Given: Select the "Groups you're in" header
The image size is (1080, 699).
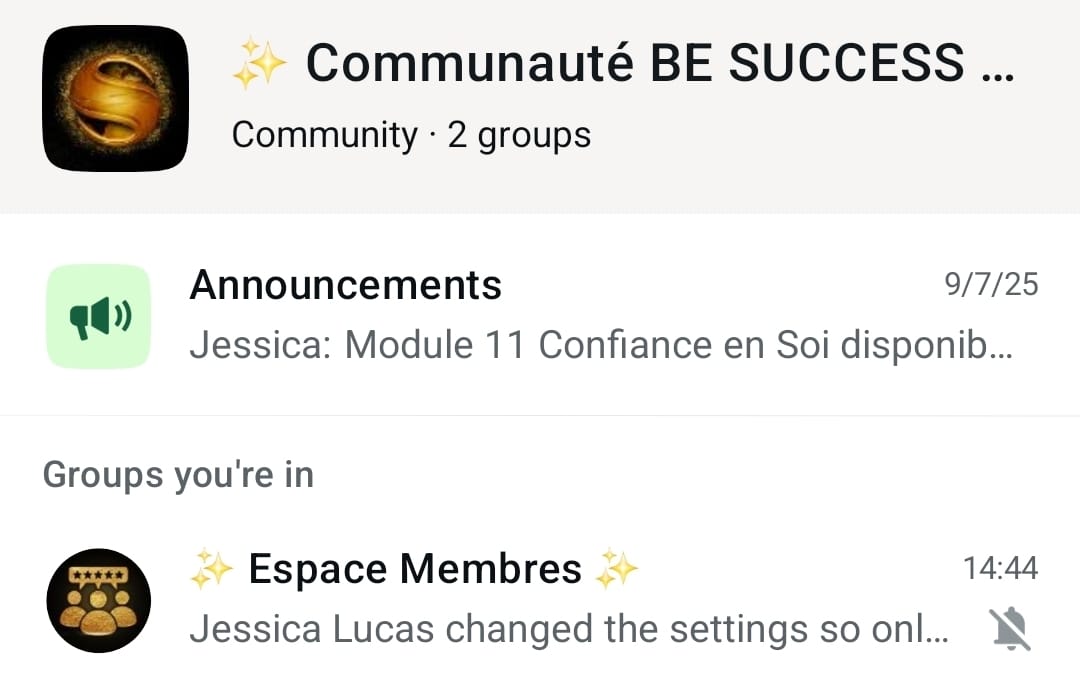Looking at the screenshot, I should [x=178, y=474].
